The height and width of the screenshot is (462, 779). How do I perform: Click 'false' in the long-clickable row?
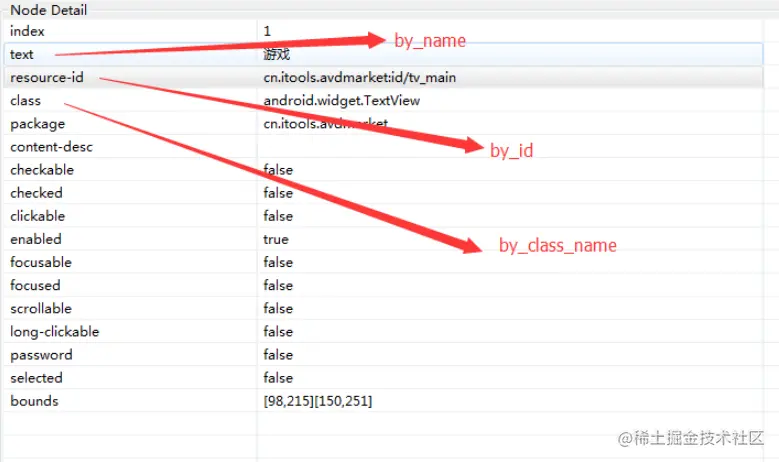[x=278, y=332]
